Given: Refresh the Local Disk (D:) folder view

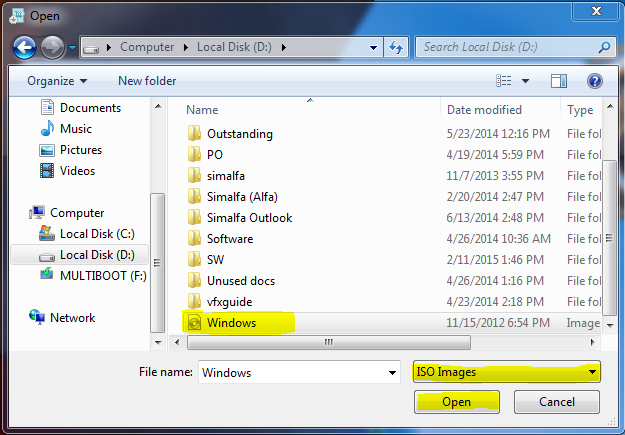Looking at the screenshot, I should 396,47.
